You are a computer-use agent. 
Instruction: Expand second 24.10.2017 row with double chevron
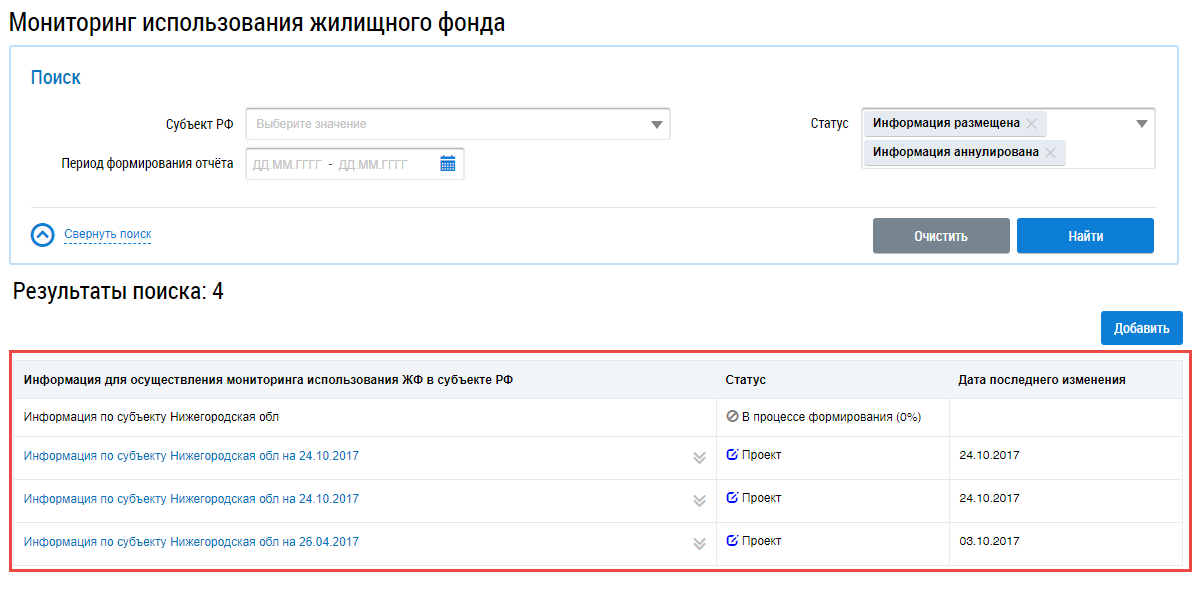point(699,501)
